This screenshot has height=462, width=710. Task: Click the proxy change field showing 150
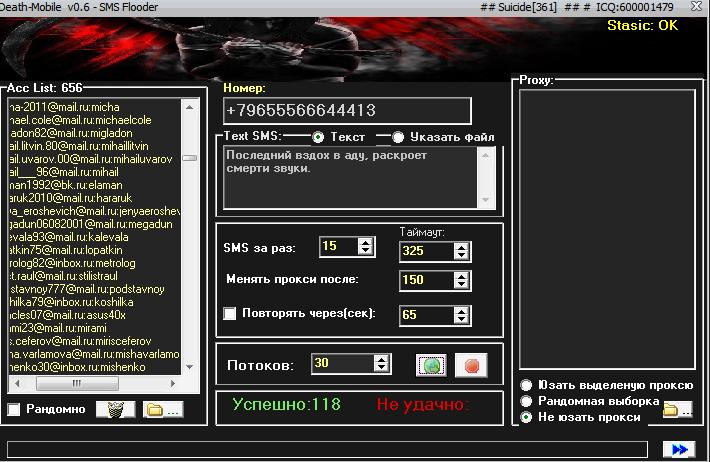click(x=427, y=280)
